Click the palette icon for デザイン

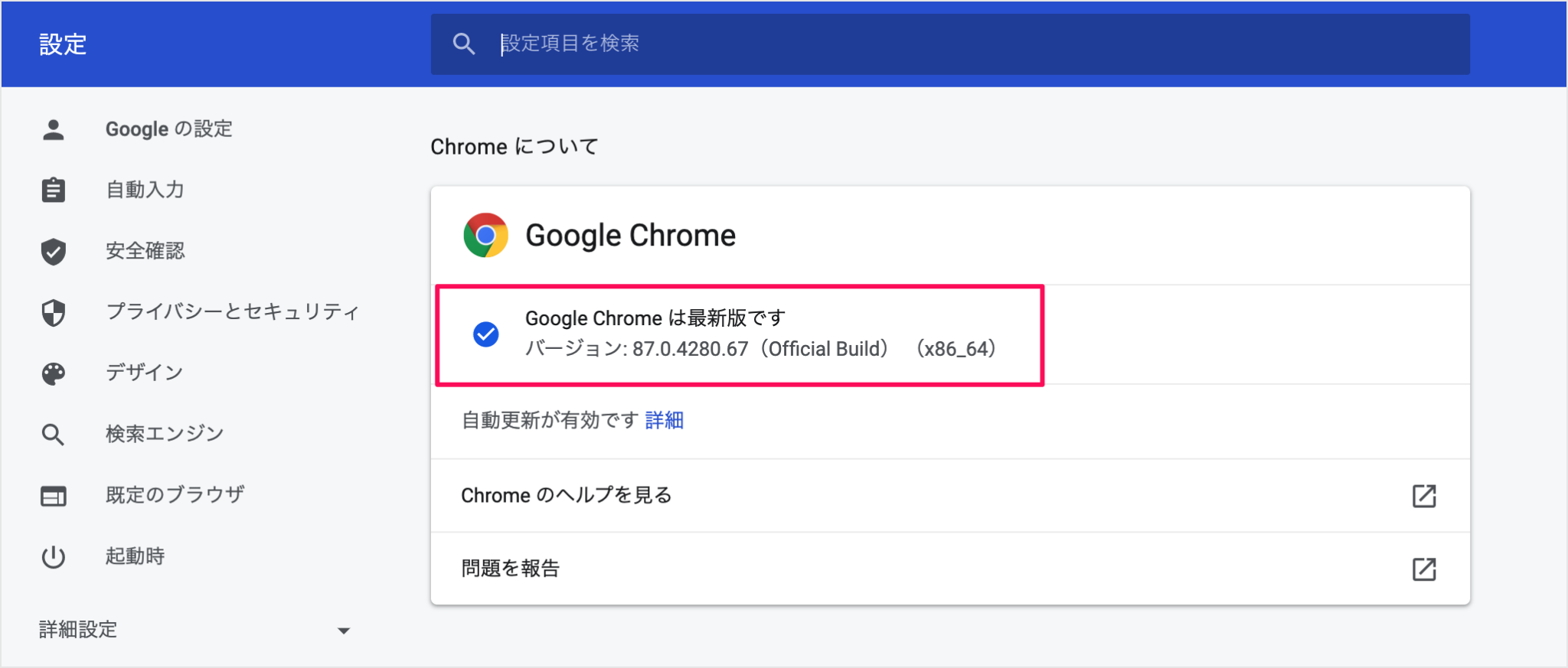click(x=54, y=373)
